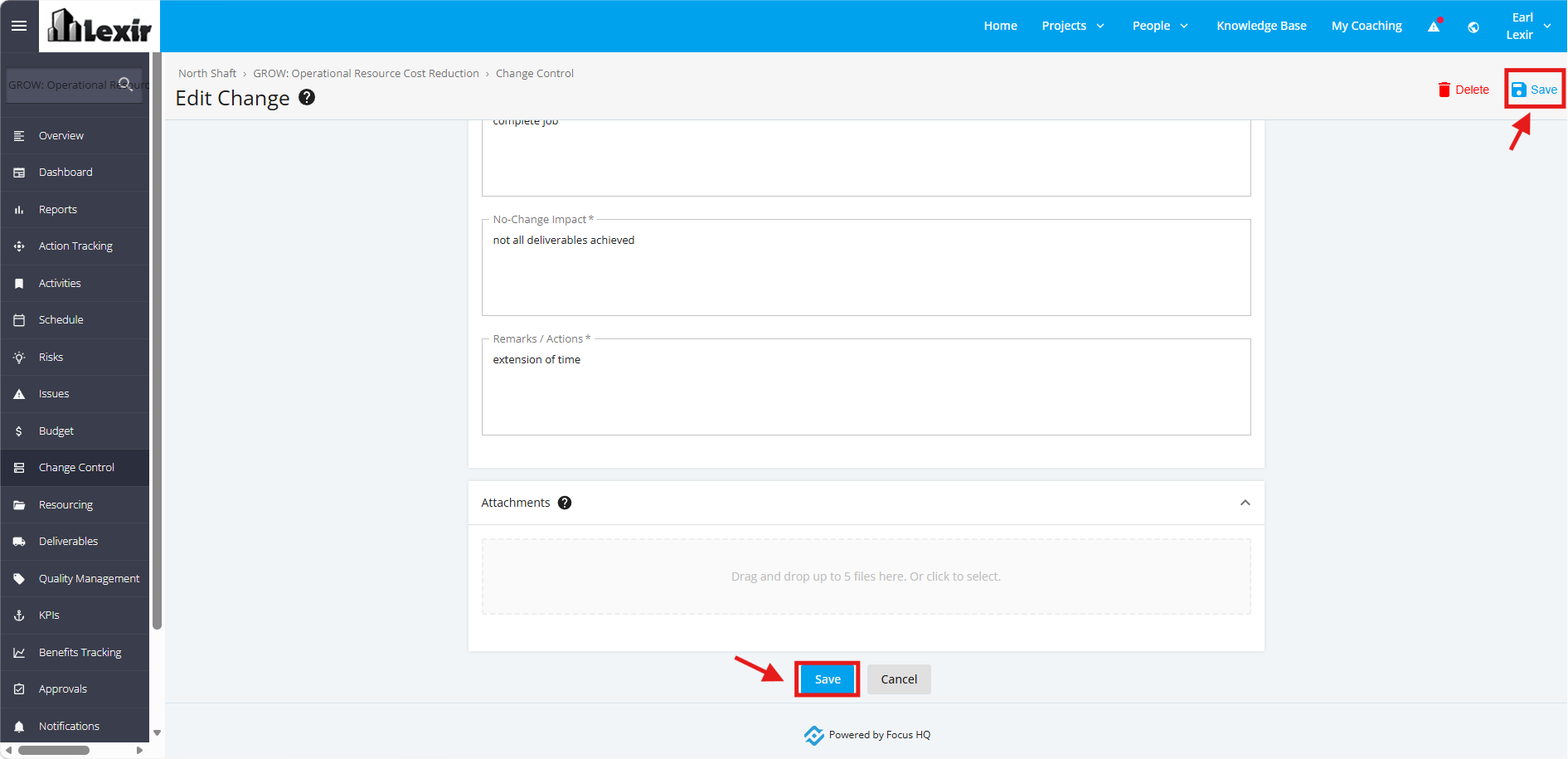Viewport: 1568px width, 759px height.
Task: Click the Powered by Focus HQ link
Action: tap(867, 735)
